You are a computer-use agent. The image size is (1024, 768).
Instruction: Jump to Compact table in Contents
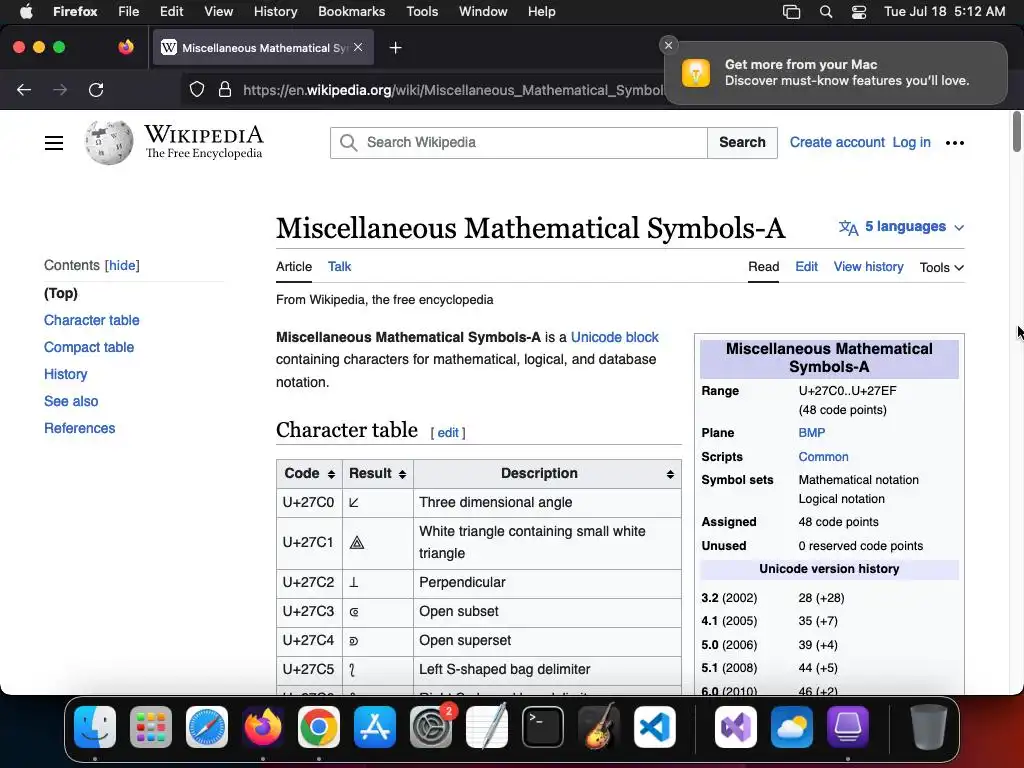(x=89, y=347)
